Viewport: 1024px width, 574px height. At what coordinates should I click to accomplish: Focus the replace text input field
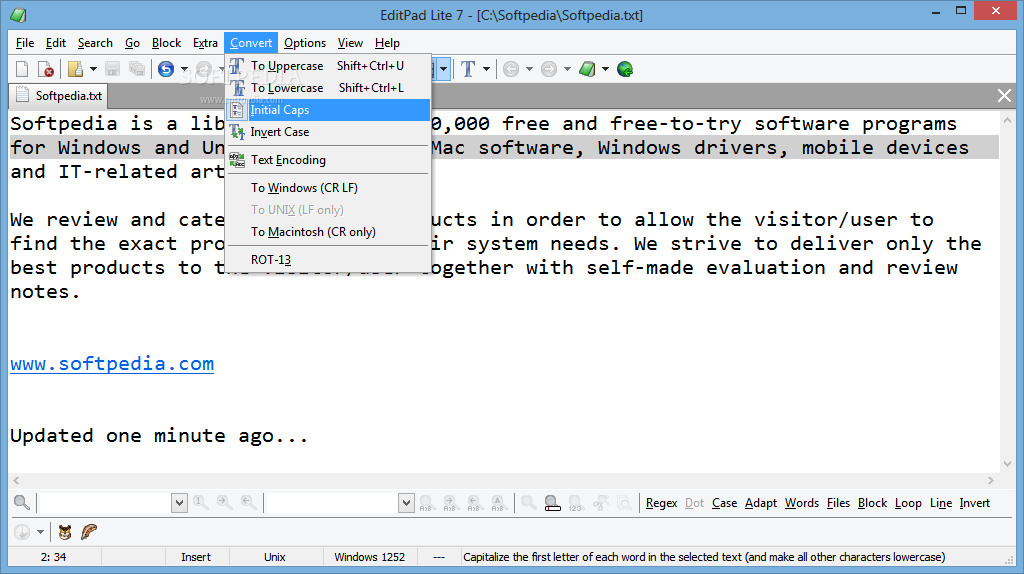332,503
